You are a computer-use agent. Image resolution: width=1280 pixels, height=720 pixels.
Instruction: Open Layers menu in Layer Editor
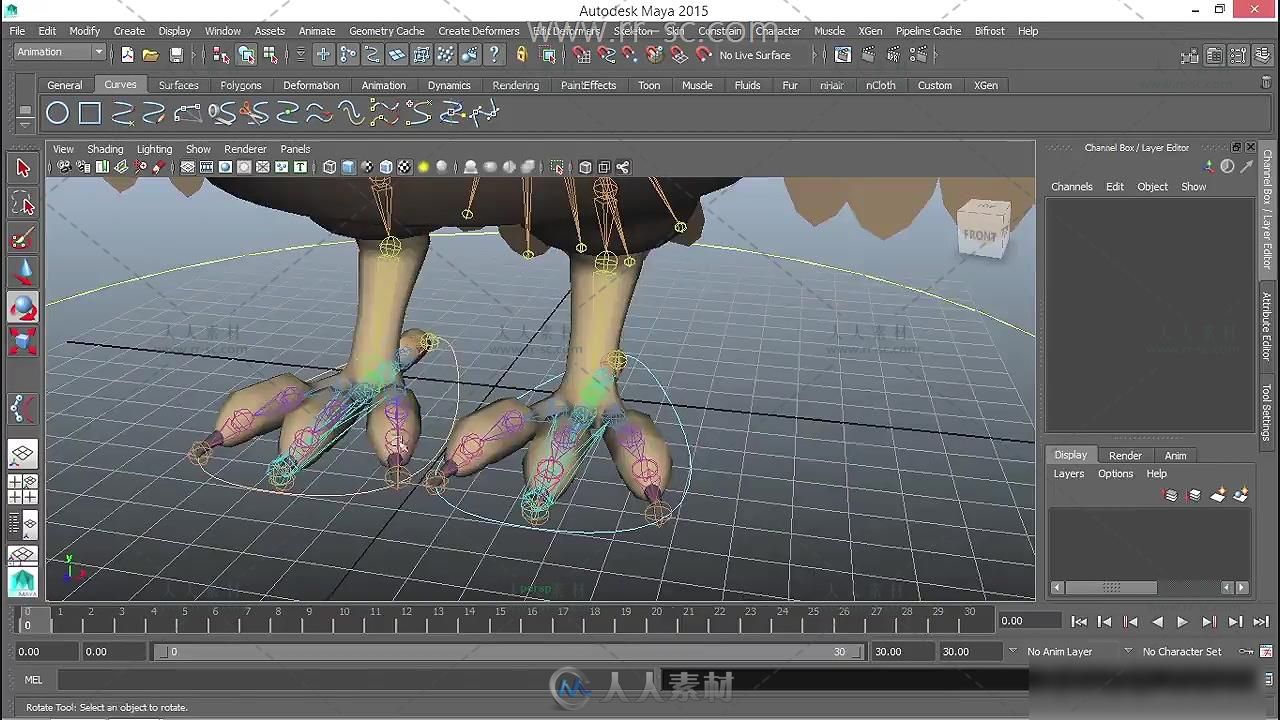(1068, 474)
